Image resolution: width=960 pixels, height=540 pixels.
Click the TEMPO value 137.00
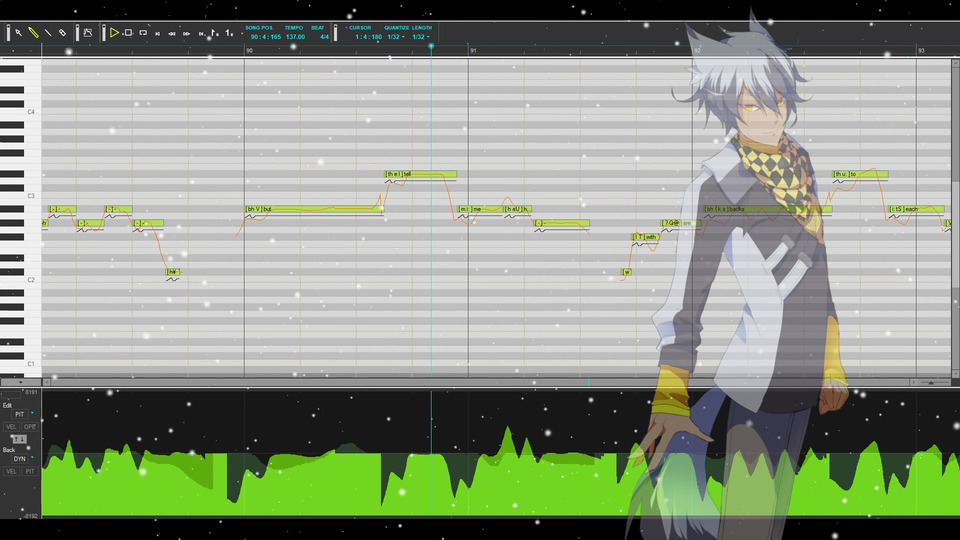click(x=295, y=37)
